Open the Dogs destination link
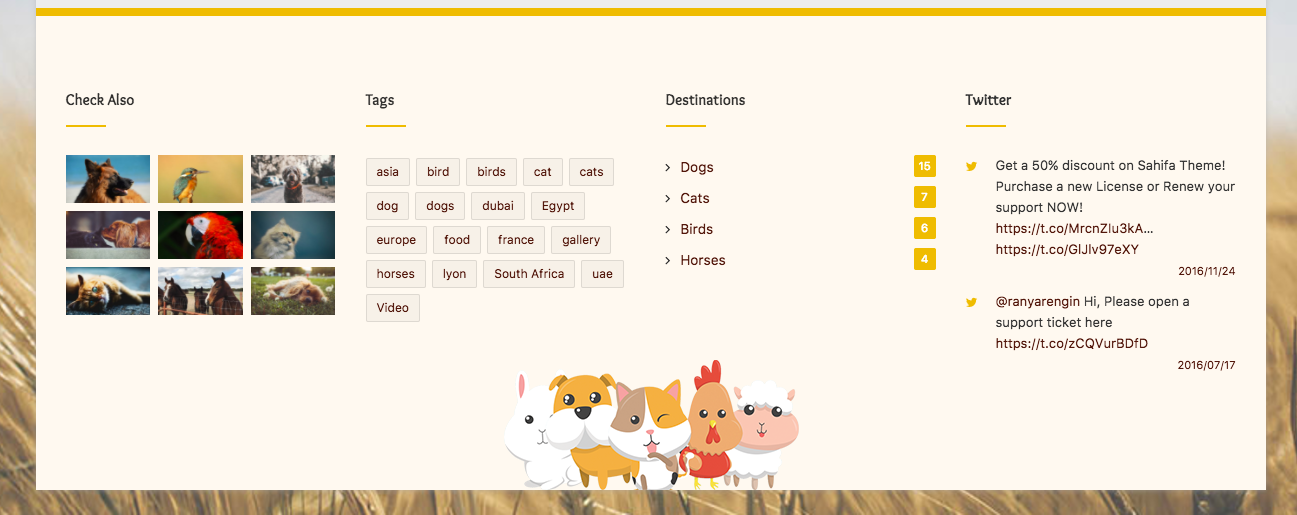Viewport: 1297px width, 515px height. (x=697, y=168)
